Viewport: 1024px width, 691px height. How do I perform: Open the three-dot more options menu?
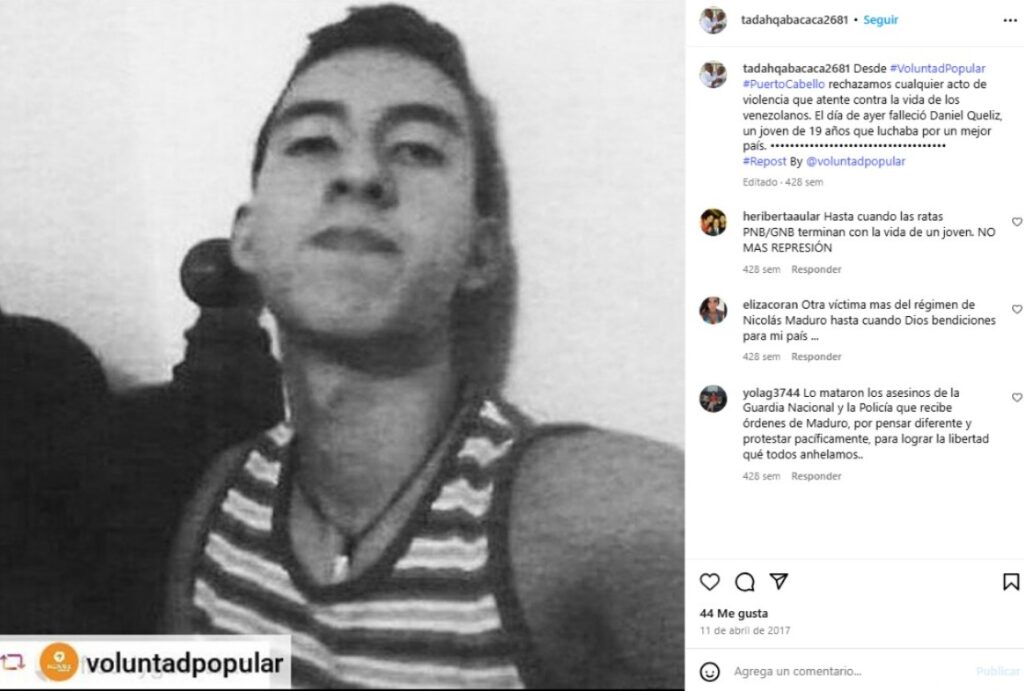tap(1010, 21)
